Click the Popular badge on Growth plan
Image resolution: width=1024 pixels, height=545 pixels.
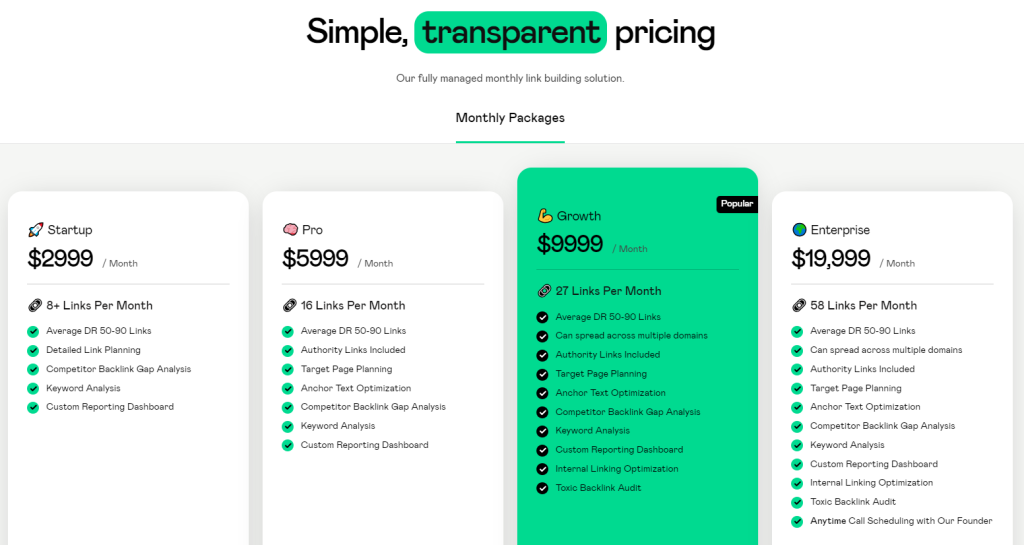pyautogui.click(x=736, y=204)
